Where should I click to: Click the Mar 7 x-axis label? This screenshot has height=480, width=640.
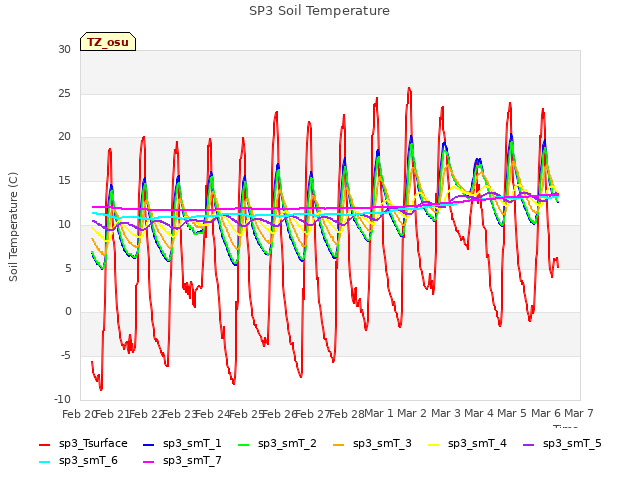pos(579,413)
